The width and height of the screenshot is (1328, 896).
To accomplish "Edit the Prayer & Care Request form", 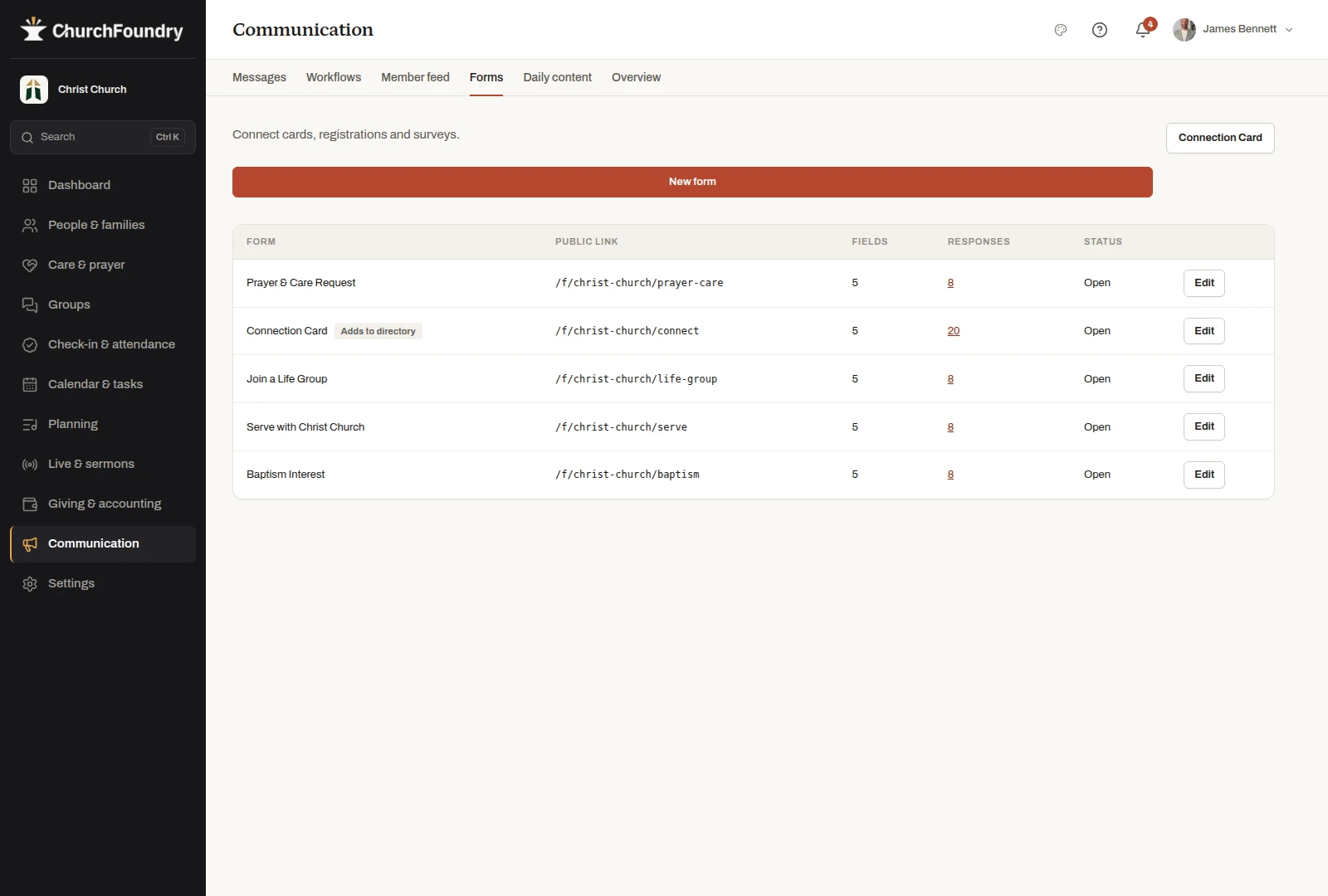I will click(x=1204, y=283).
